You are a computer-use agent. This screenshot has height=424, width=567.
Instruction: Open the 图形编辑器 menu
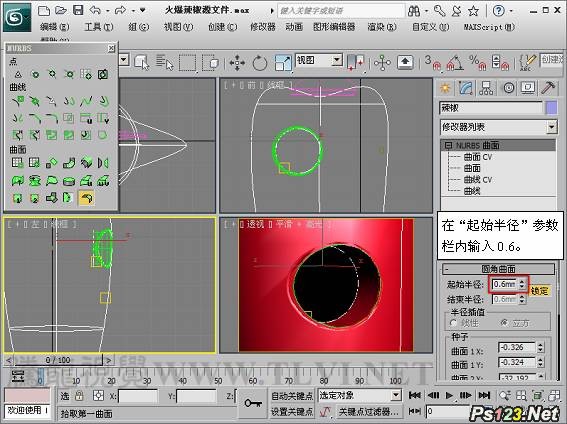click(x=334, y=27)
